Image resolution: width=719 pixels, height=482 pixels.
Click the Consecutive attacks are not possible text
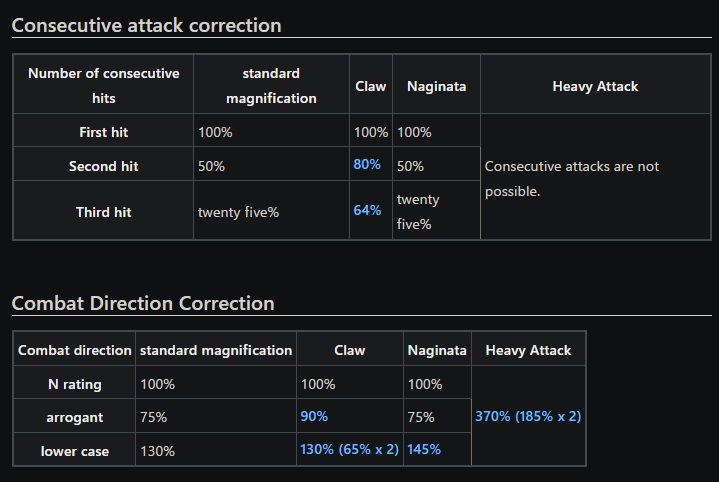[572, 179]
